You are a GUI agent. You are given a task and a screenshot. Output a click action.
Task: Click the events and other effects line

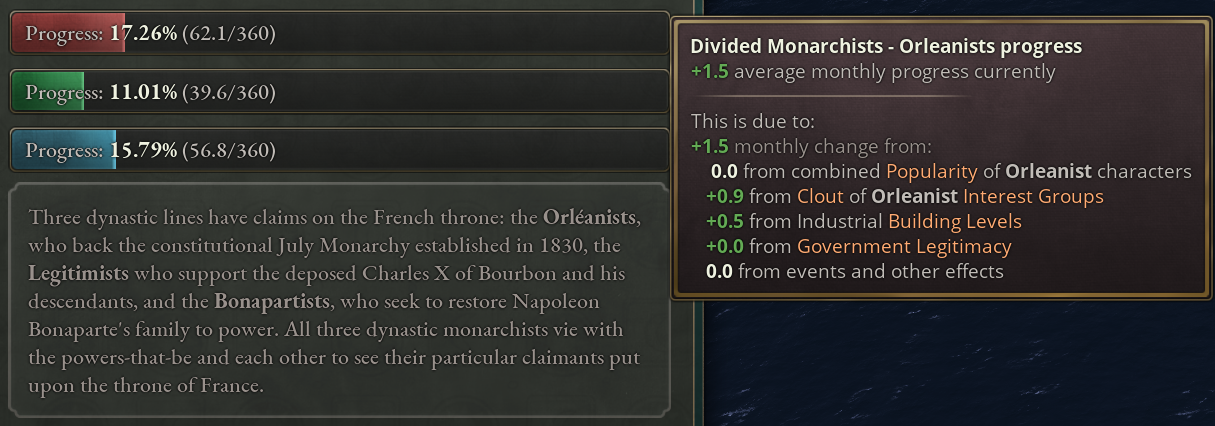pos(855,271)
